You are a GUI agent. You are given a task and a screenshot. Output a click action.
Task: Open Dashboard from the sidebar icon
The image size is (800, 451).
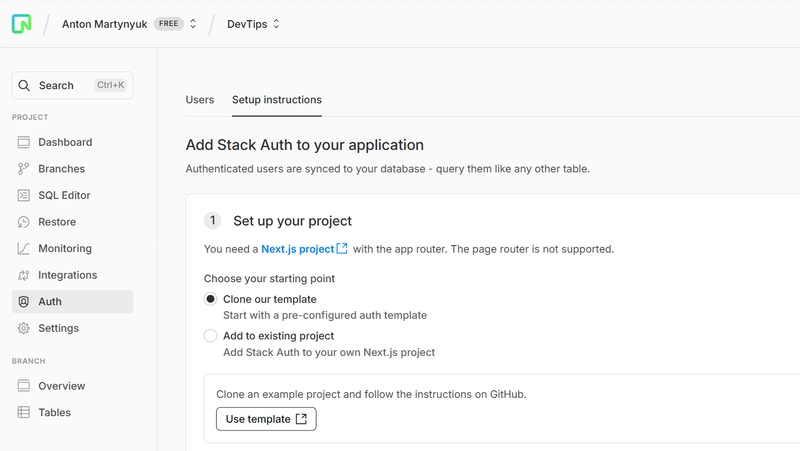point(23,142)
